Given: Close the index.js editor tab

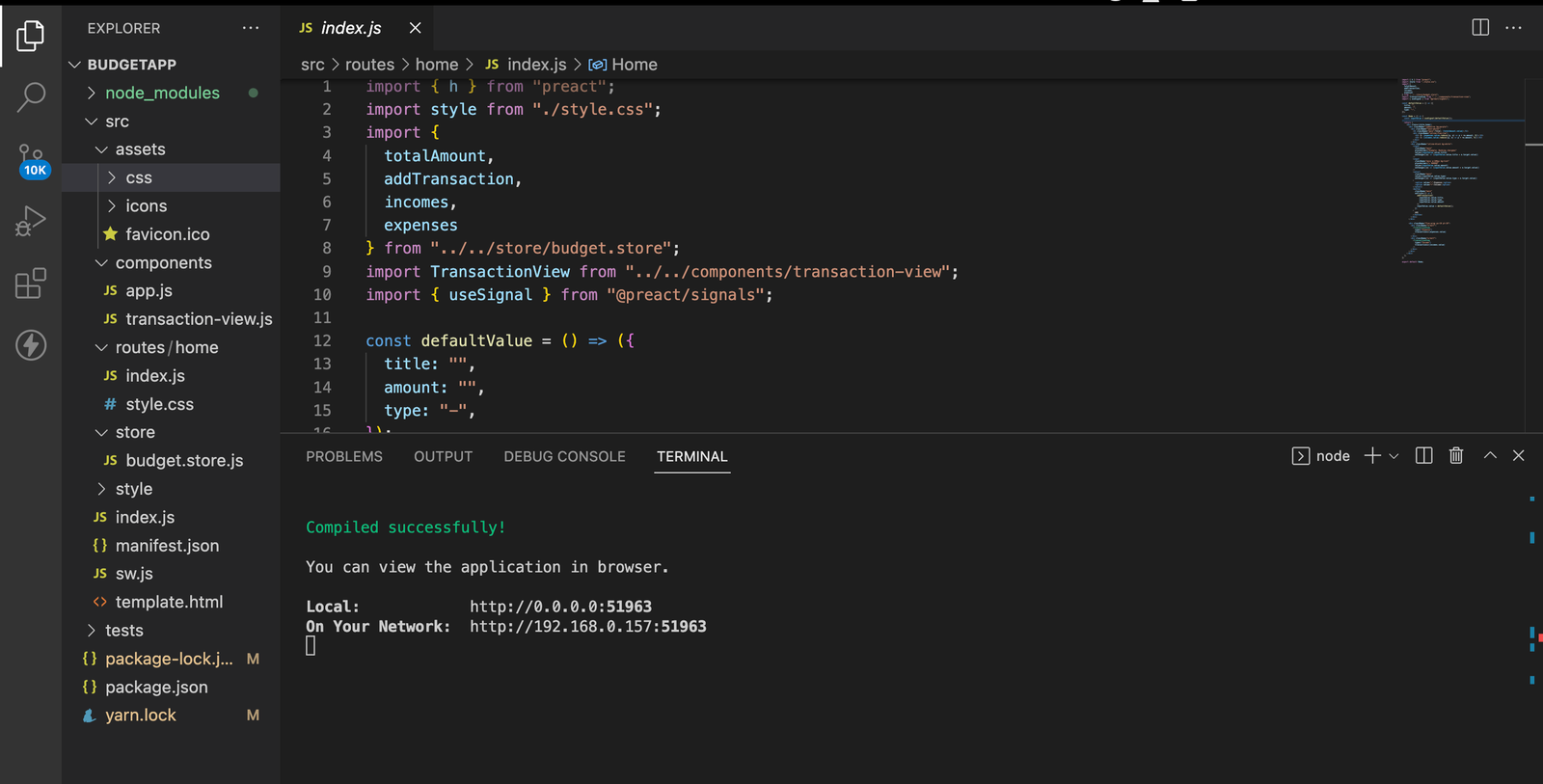Looking at the screenshot, I should click(x=415, y=28).
